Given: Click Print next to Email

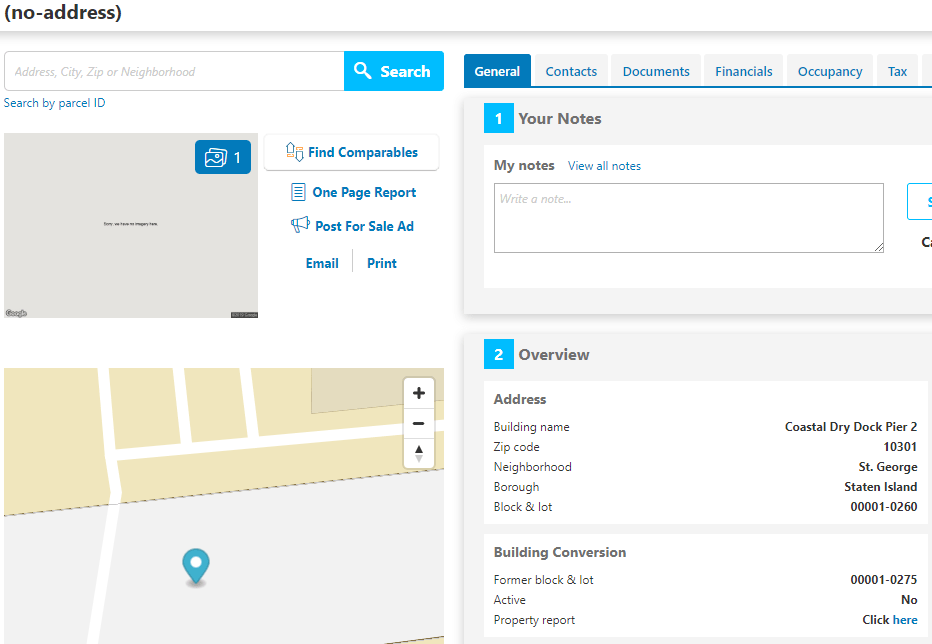Looking at the screenshot, I should coord(381,262).
